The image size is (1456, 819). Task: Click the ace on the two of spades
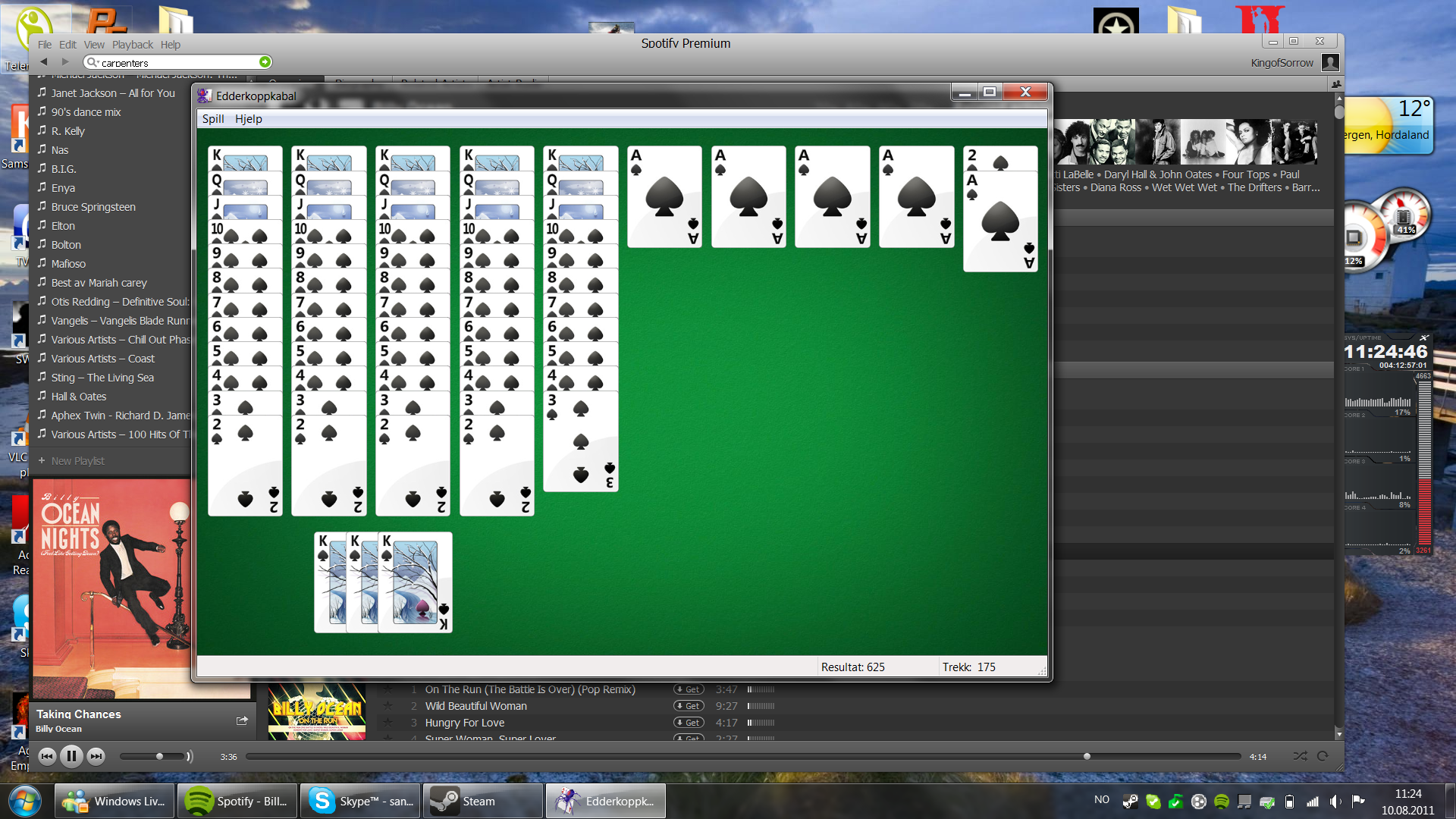coord(1000,221)
